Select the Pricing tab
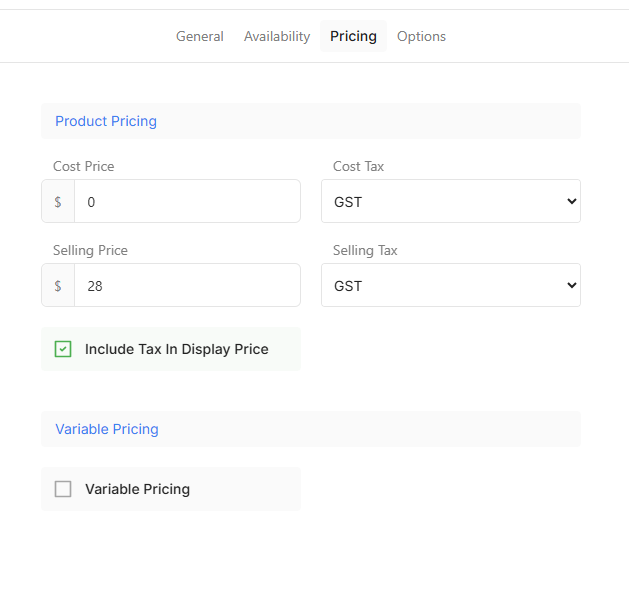 pos(353,36)
